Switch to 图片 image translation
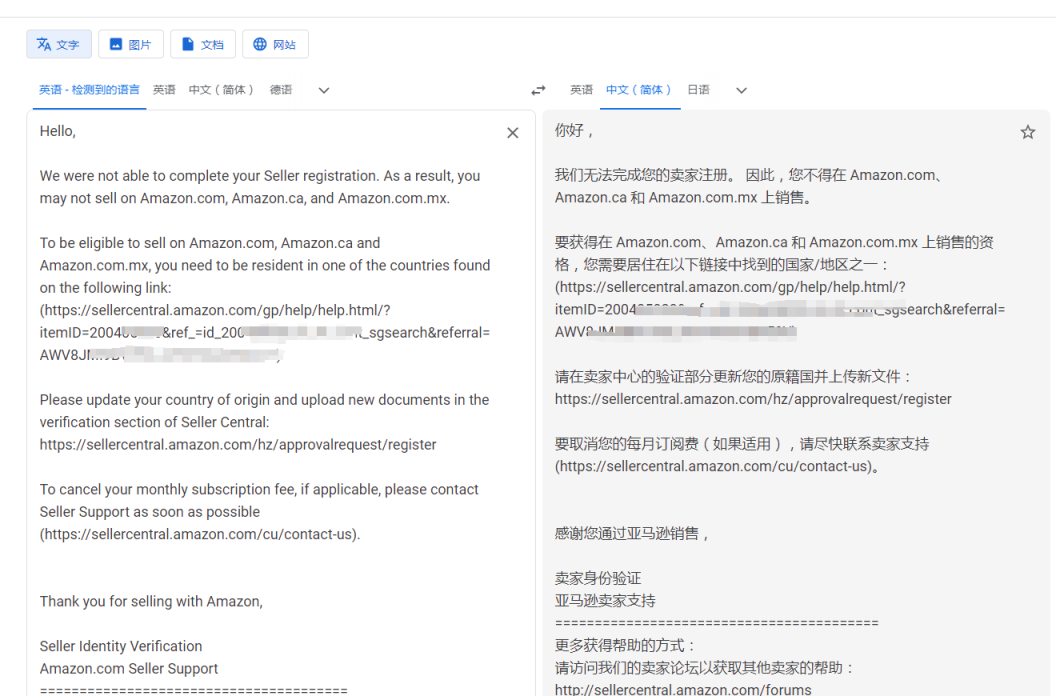Viewport: 1056px width, 696px height. point(131,44)
